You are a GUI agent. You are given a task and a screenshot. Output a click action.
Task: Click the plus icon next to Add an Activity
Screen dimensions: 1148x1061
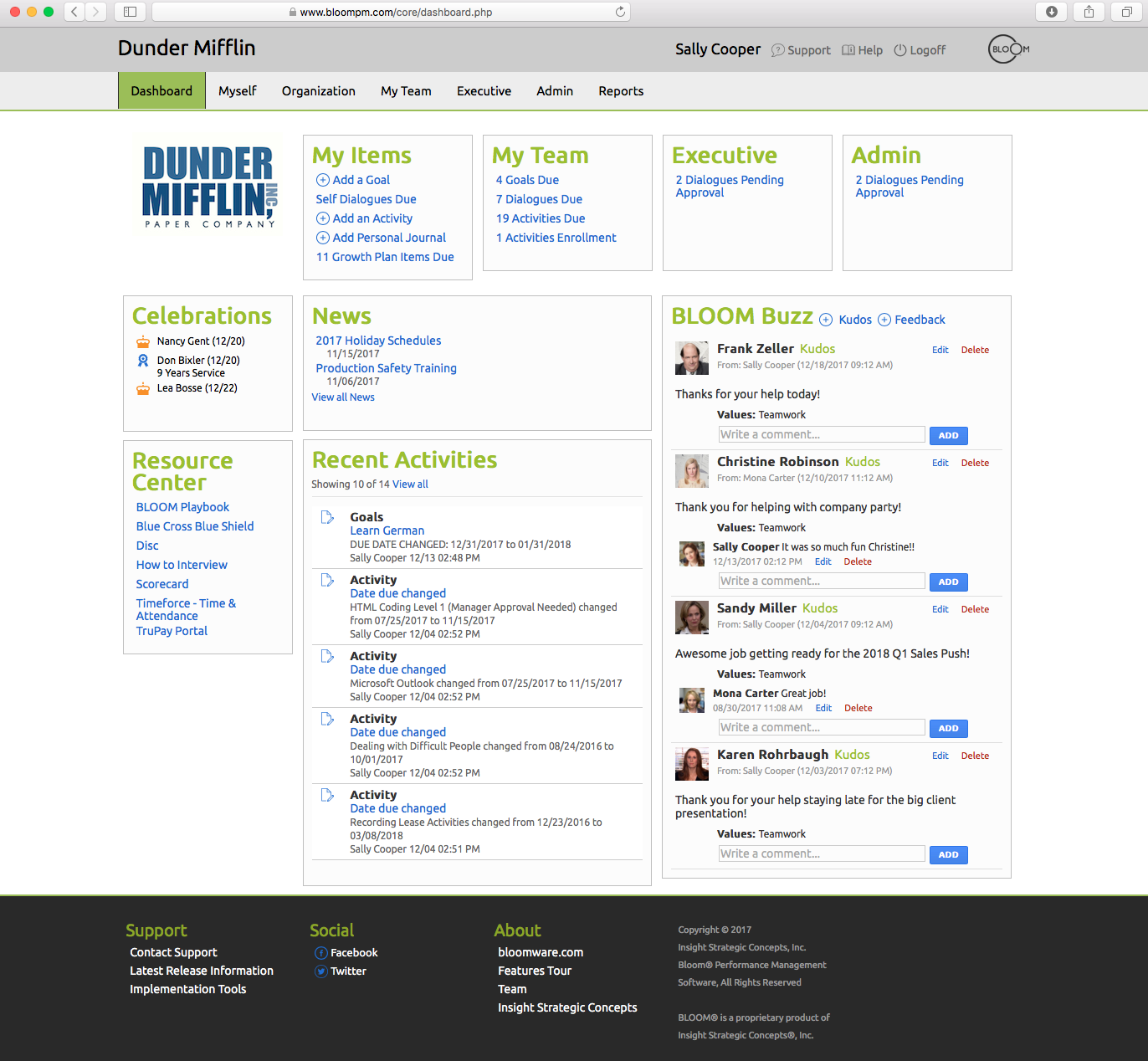coord(322,218)
